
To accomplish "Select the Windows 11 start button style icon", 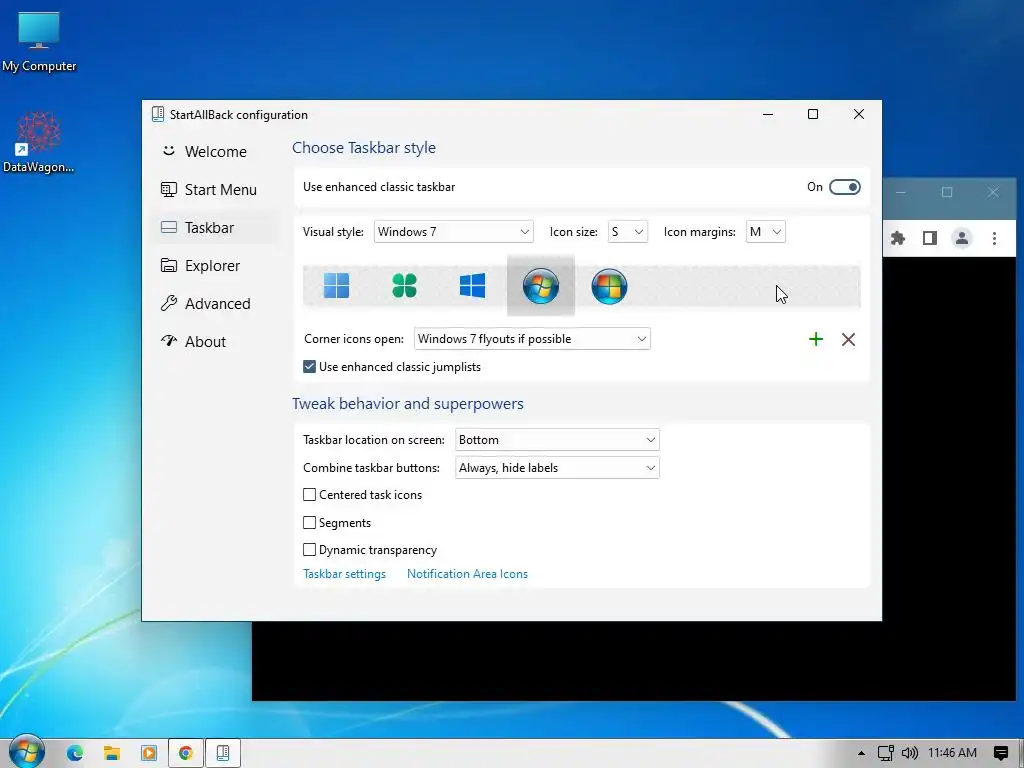I will pyautogui.click(x=336, y=285).
